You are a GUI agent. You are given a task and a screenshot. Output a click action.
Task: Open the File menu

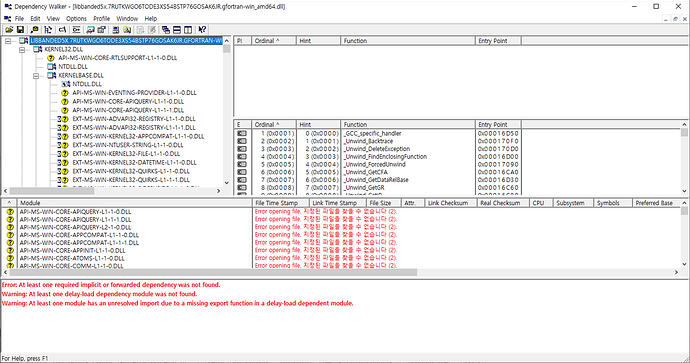pyautogui.click(x=19, y=18)
